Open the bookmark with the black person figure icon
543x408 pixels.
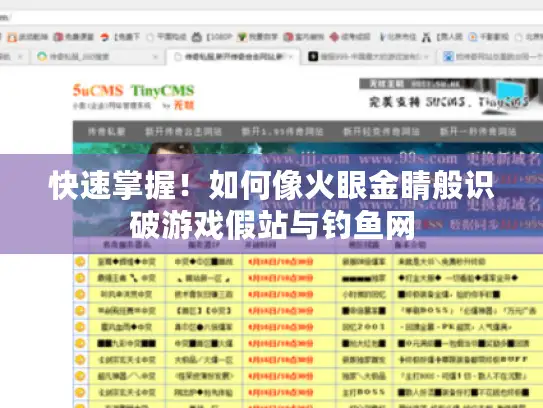pos(442,37)
